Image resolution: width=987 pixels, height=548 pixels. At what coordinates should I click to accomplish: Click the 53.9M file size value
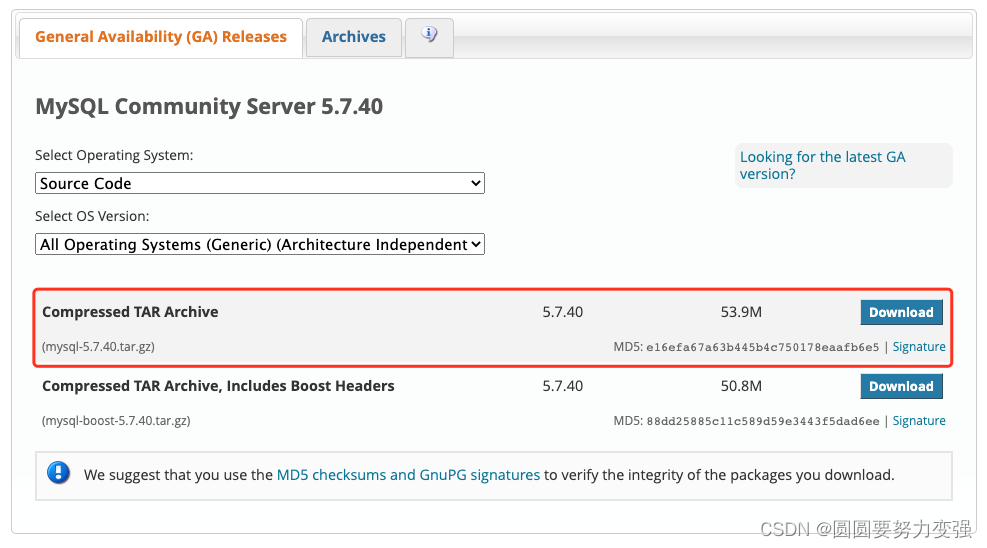pyautogui.click(x=741, y=312)
